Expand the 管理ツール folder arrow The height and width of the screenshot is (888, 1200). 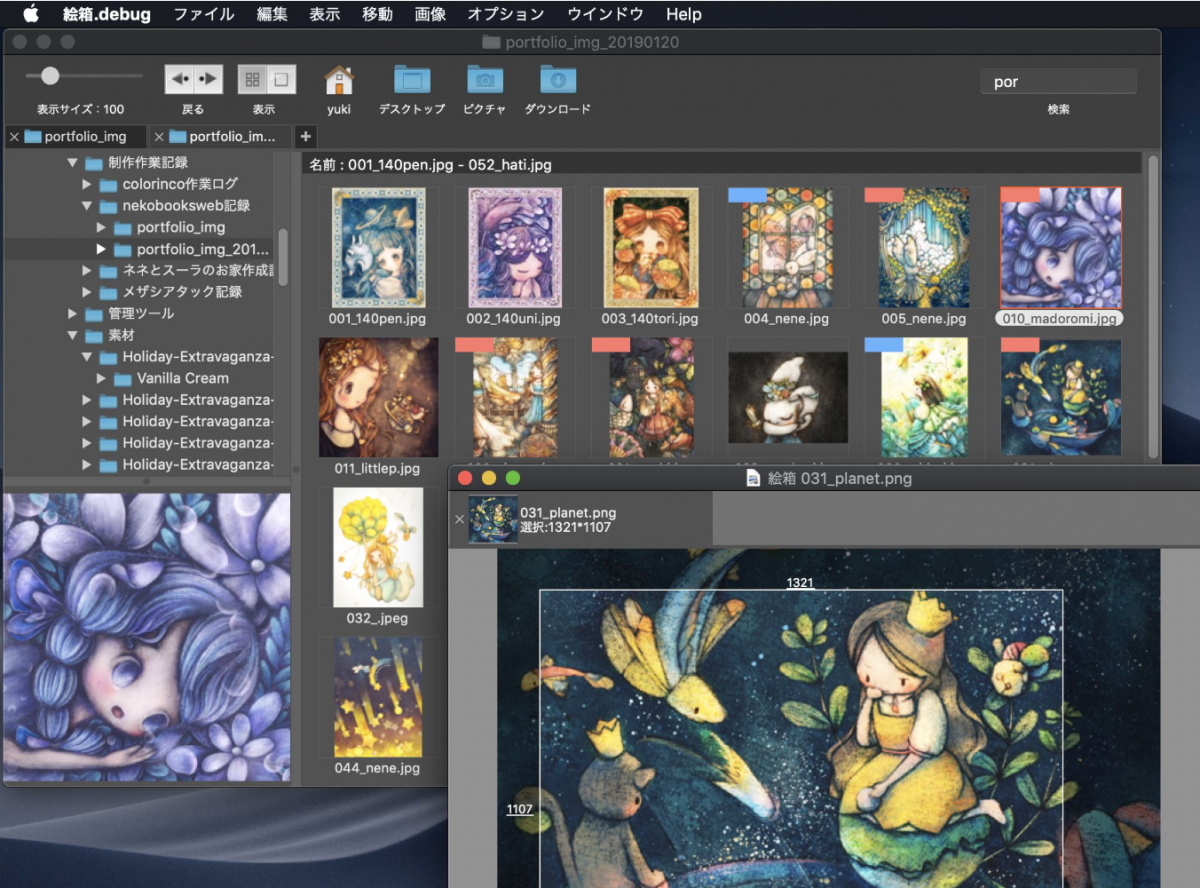(72, 313)
